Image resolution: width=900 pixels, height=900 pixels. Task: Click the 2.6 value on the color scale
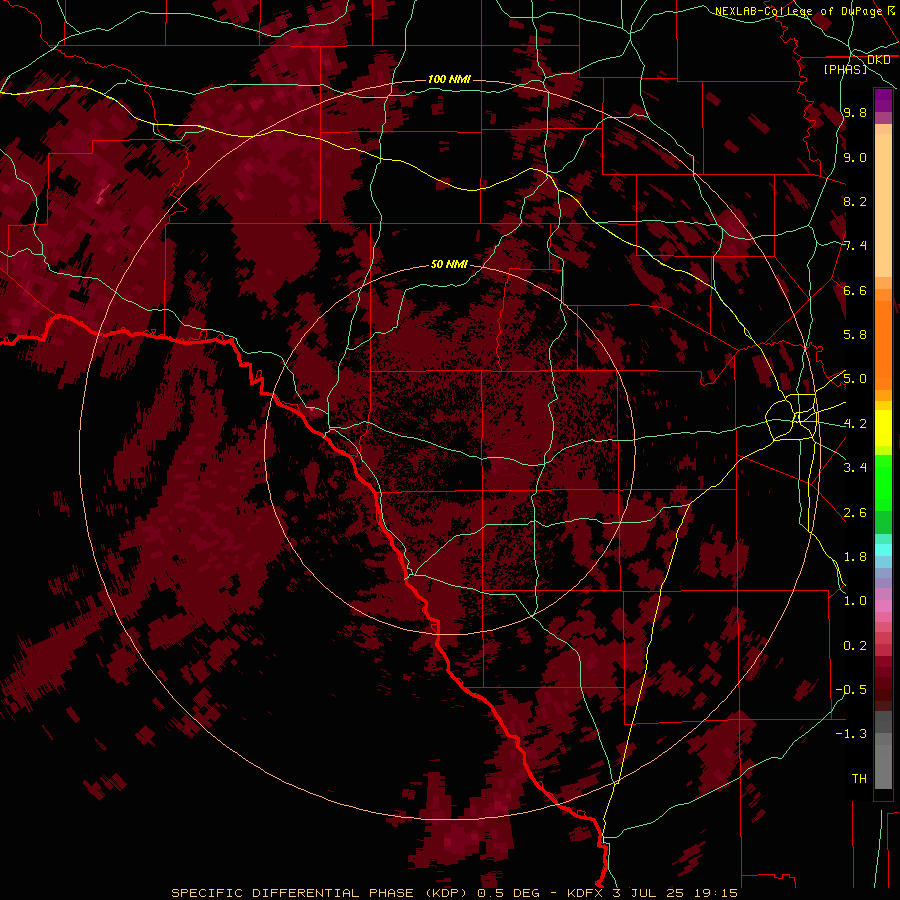(855, 513)
